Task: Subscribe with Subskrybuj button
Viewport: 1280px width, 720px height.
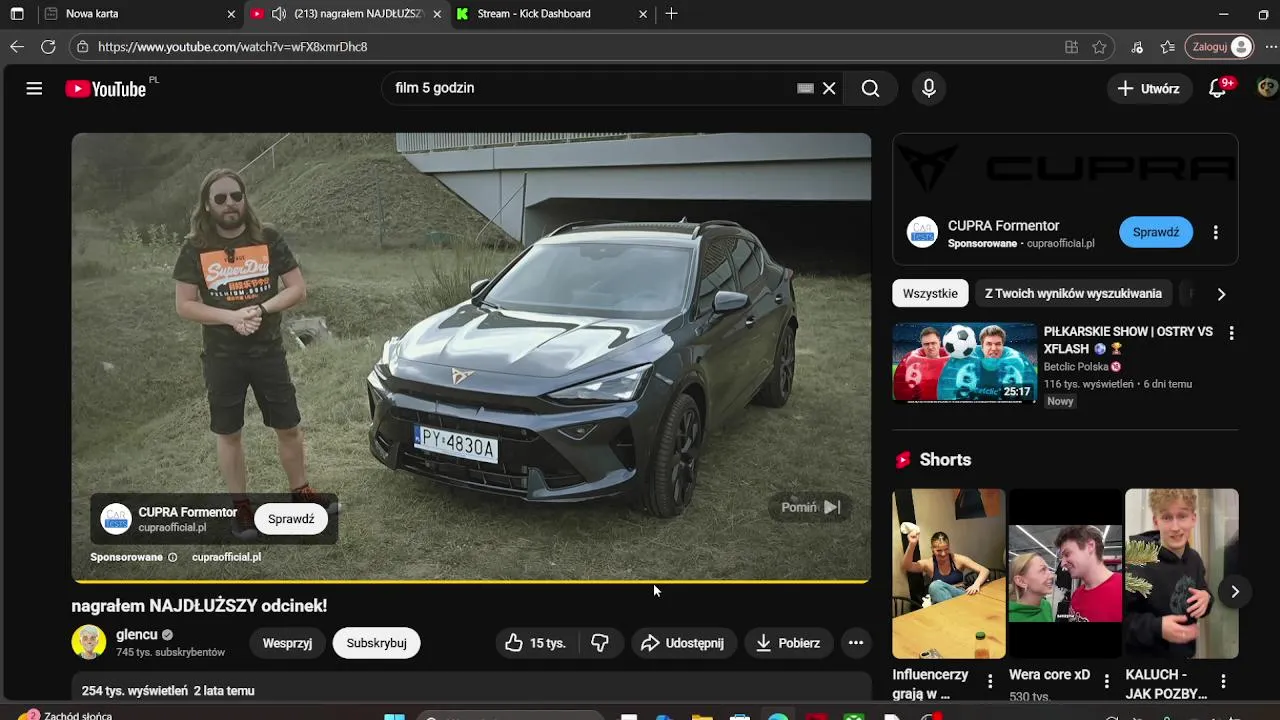Action: [x=376, y=643]
